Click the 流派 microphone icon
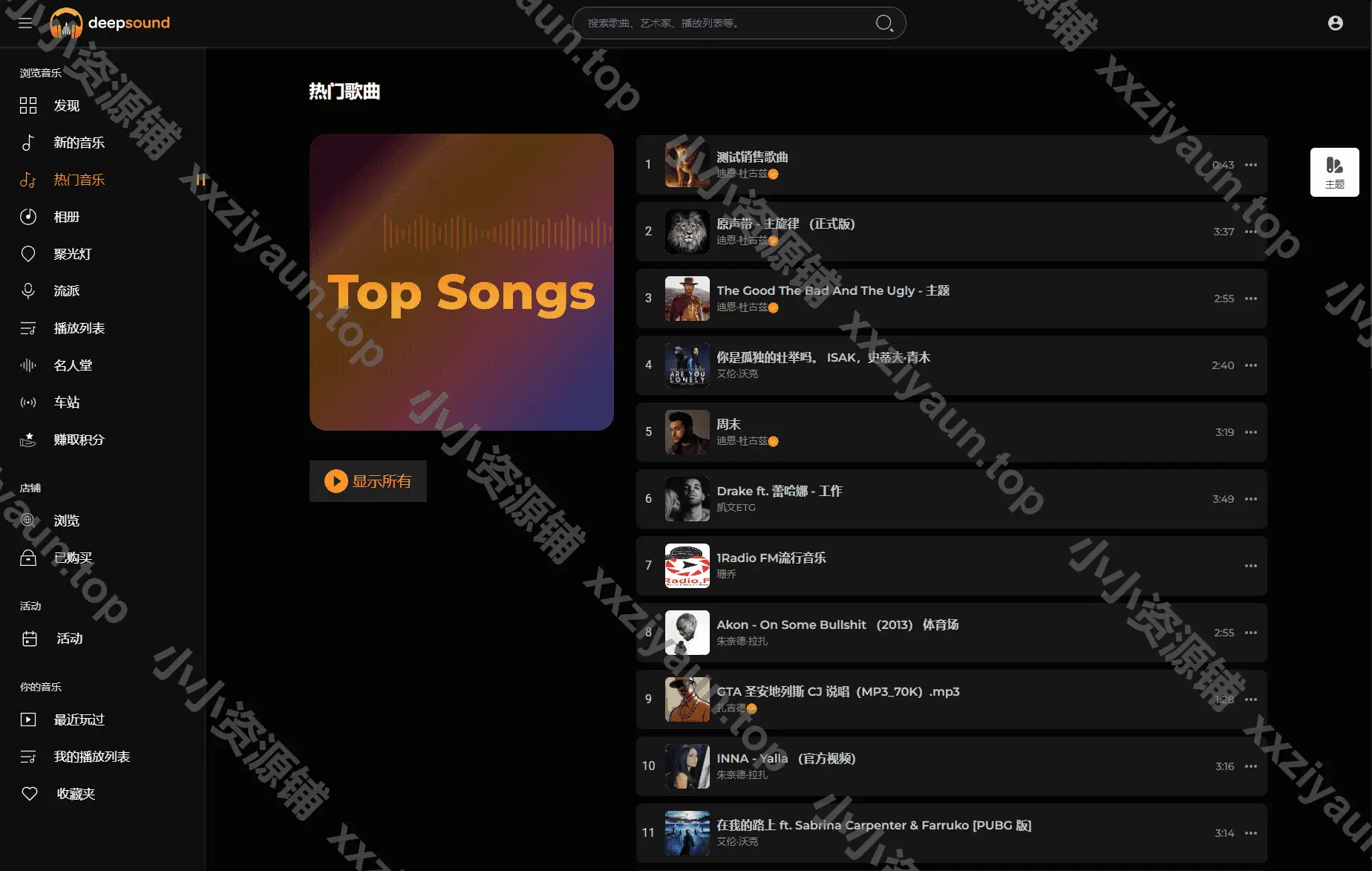This screenshot has height=871, width=1372. [x=28, y=291]
